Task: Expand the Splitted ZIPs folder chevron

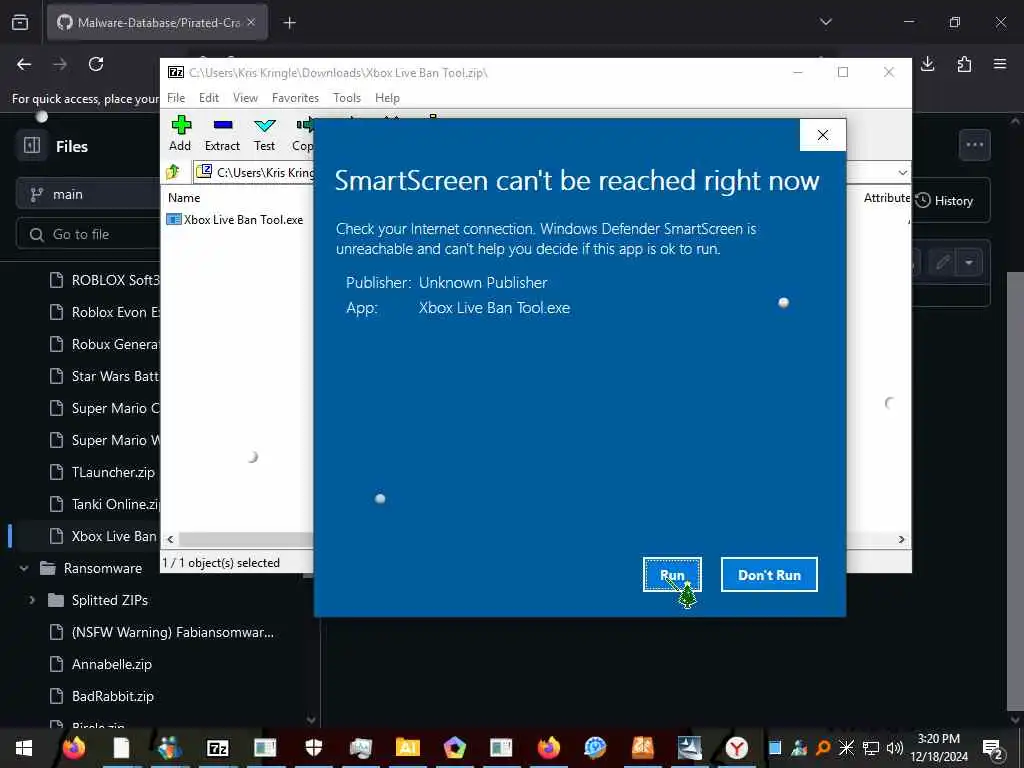Action: click(x=32, y=600)
